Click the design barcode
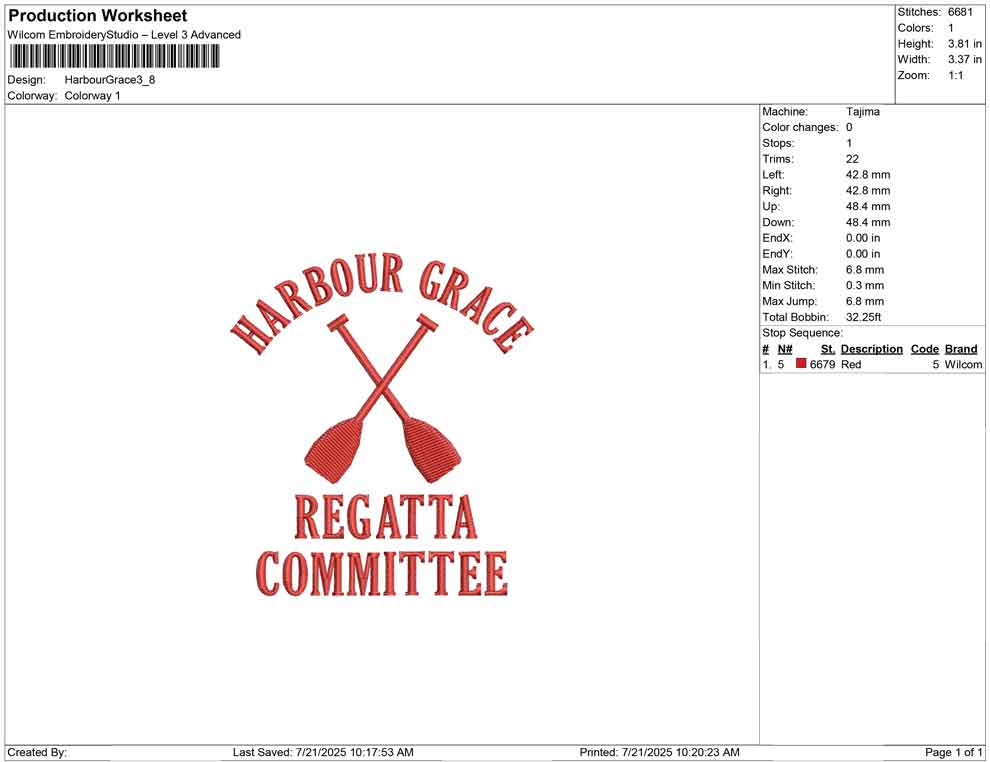 (x=114, y=56)
